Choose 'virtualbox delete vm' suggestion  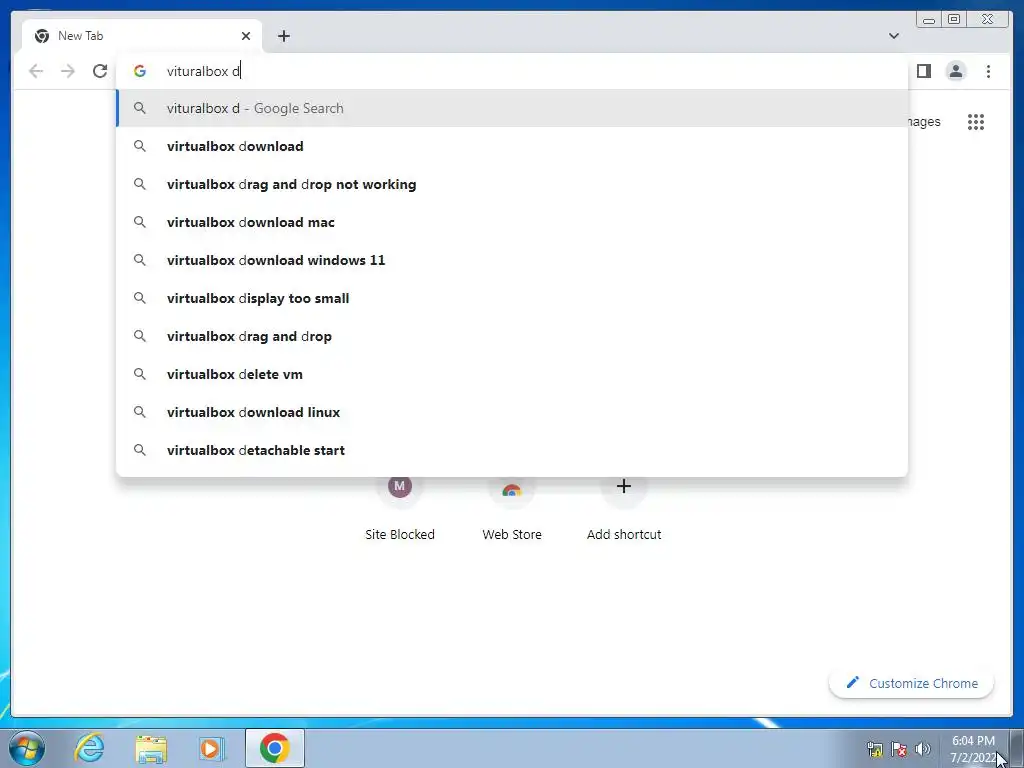coord(512,374)
